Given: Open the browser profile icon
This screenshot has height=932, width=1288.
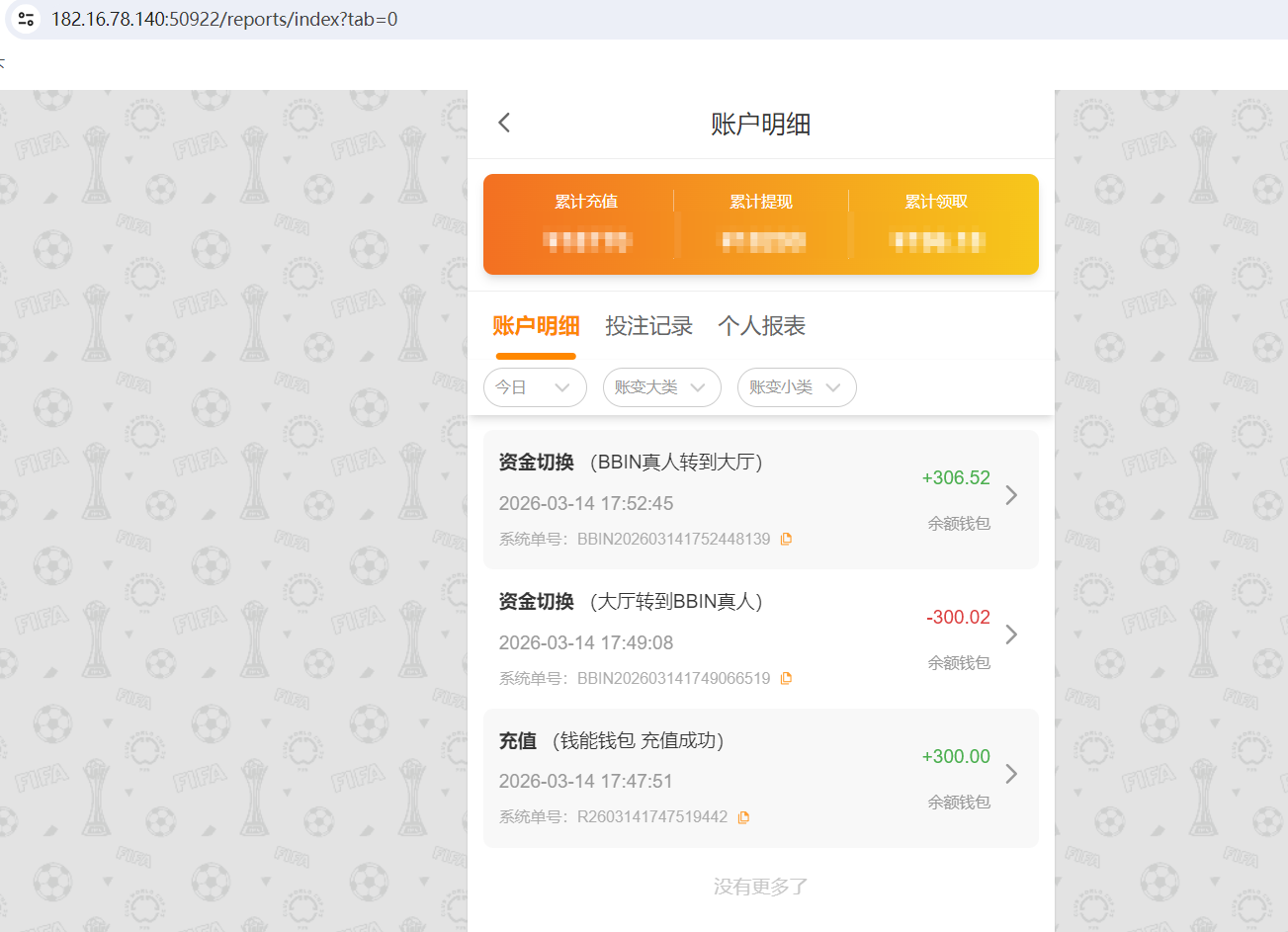Looking at the screenshot, I should [x=25, y=19].
